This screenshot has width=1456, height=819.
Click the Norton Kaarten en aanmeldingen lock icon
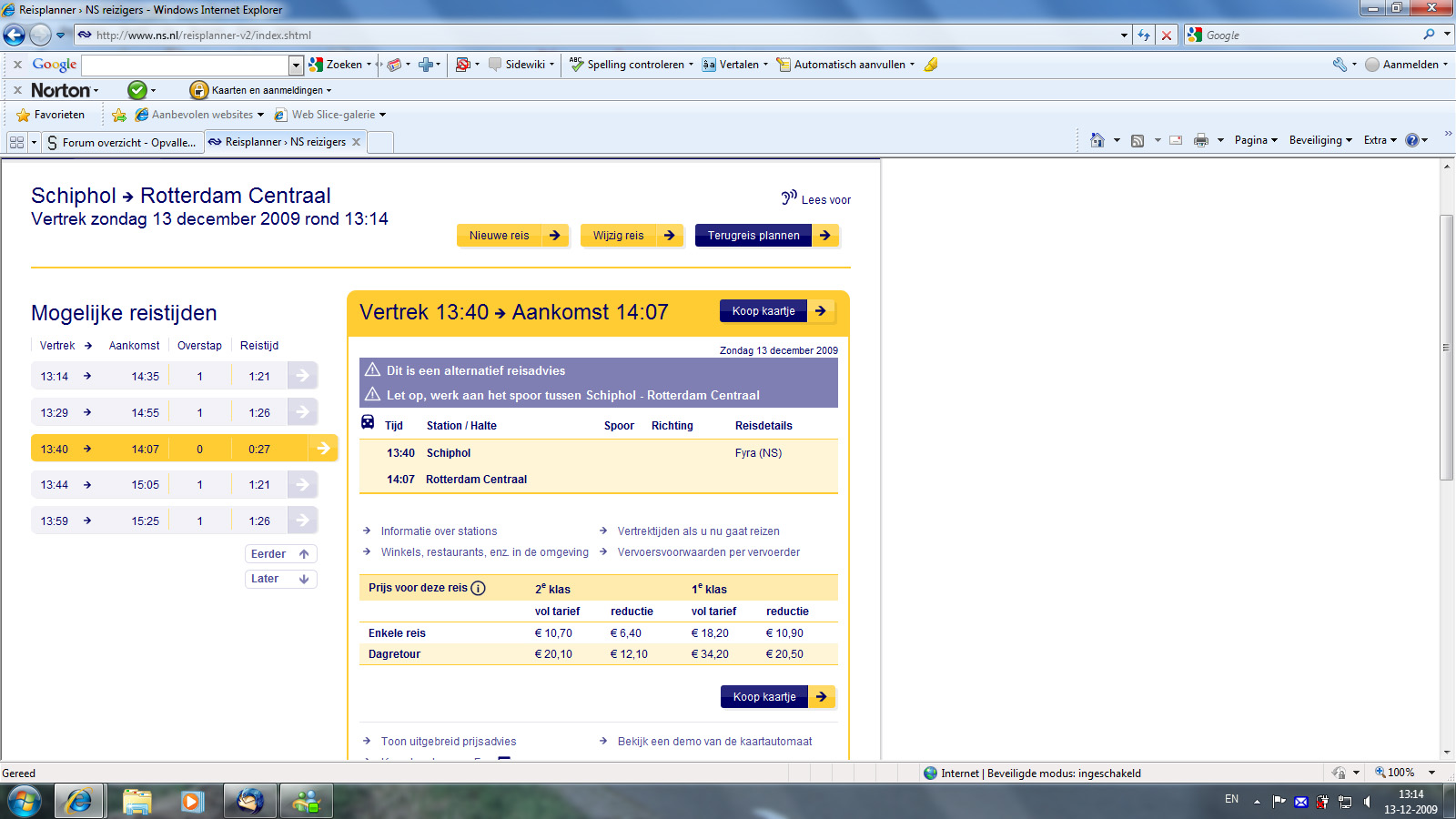pyautogui.click(x=198, y=90)
